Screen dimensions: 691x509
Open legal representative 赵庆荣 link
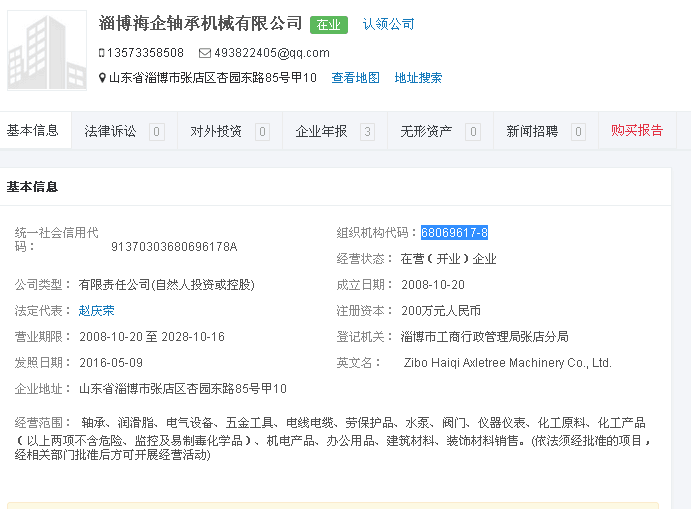(x=97, y=311)
